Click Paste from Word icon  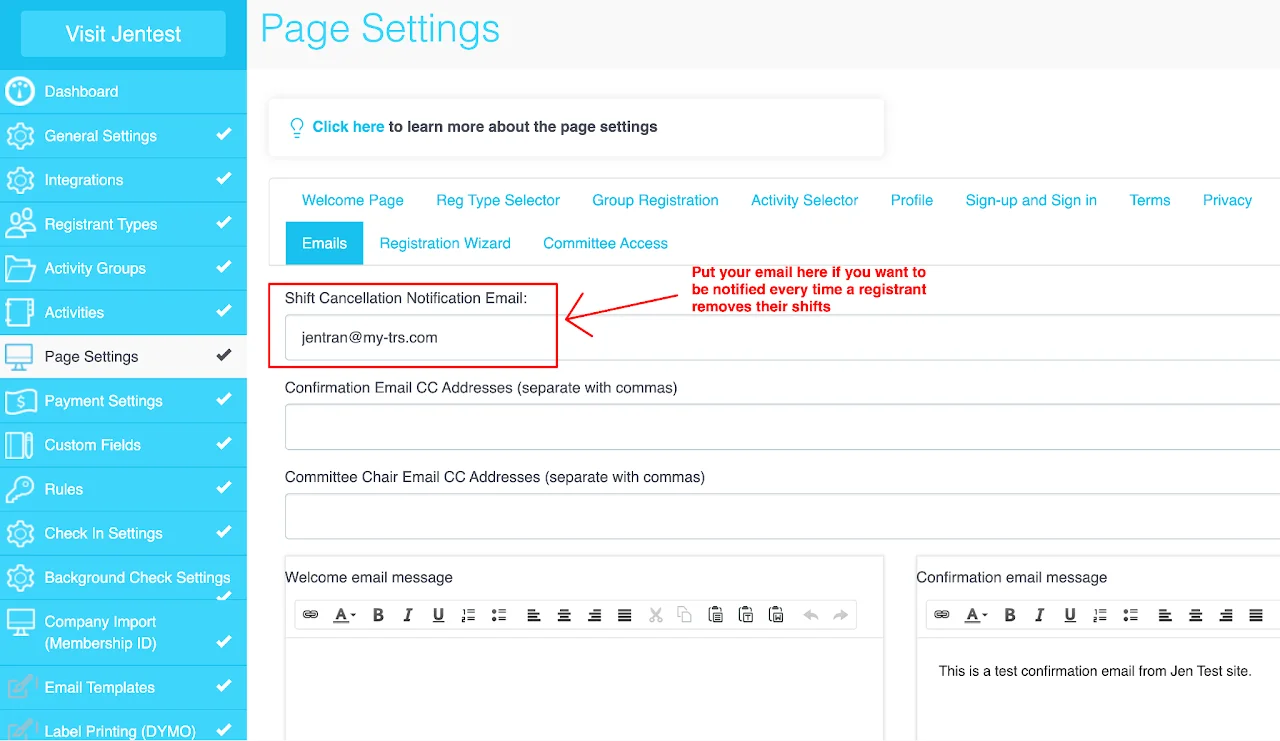pos(776,615)
